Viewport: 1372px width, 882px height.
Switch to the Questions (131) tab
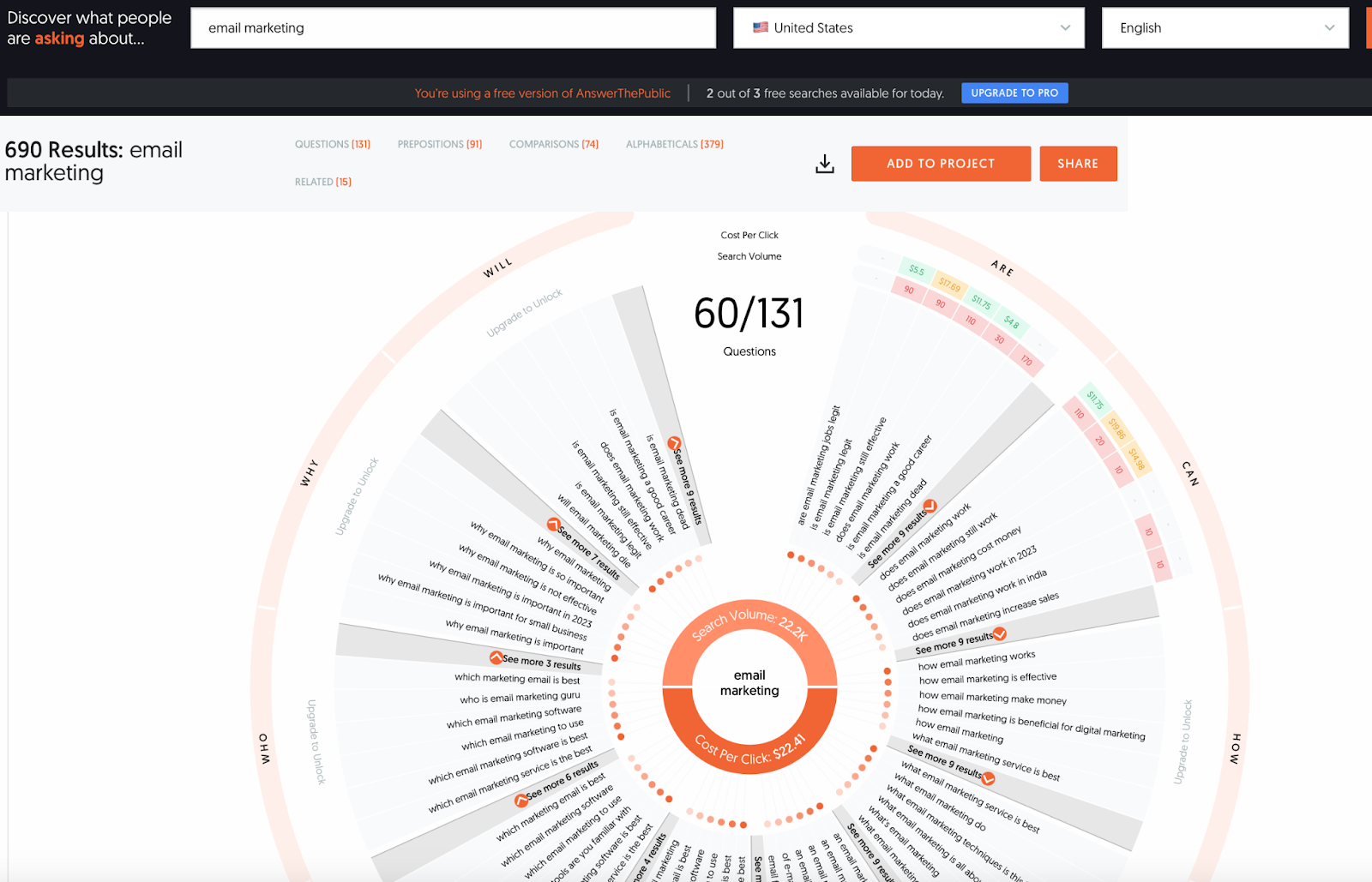tap(333, 144)
